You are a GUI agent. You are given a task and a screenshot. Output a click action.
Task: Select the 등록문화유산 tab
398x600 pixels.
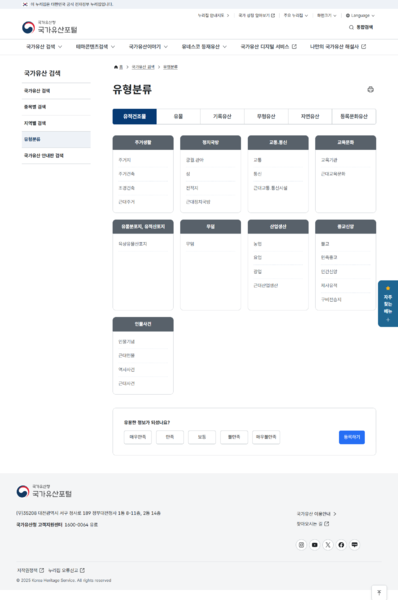click(x=354, y=116)
